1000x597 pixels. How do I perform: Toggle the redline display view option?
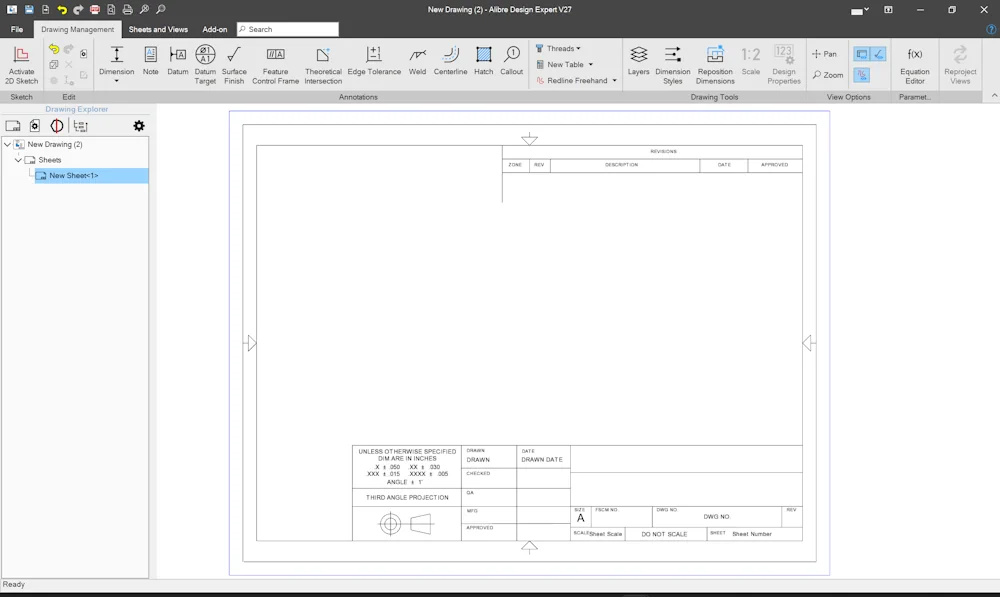[x=862, y=75]
